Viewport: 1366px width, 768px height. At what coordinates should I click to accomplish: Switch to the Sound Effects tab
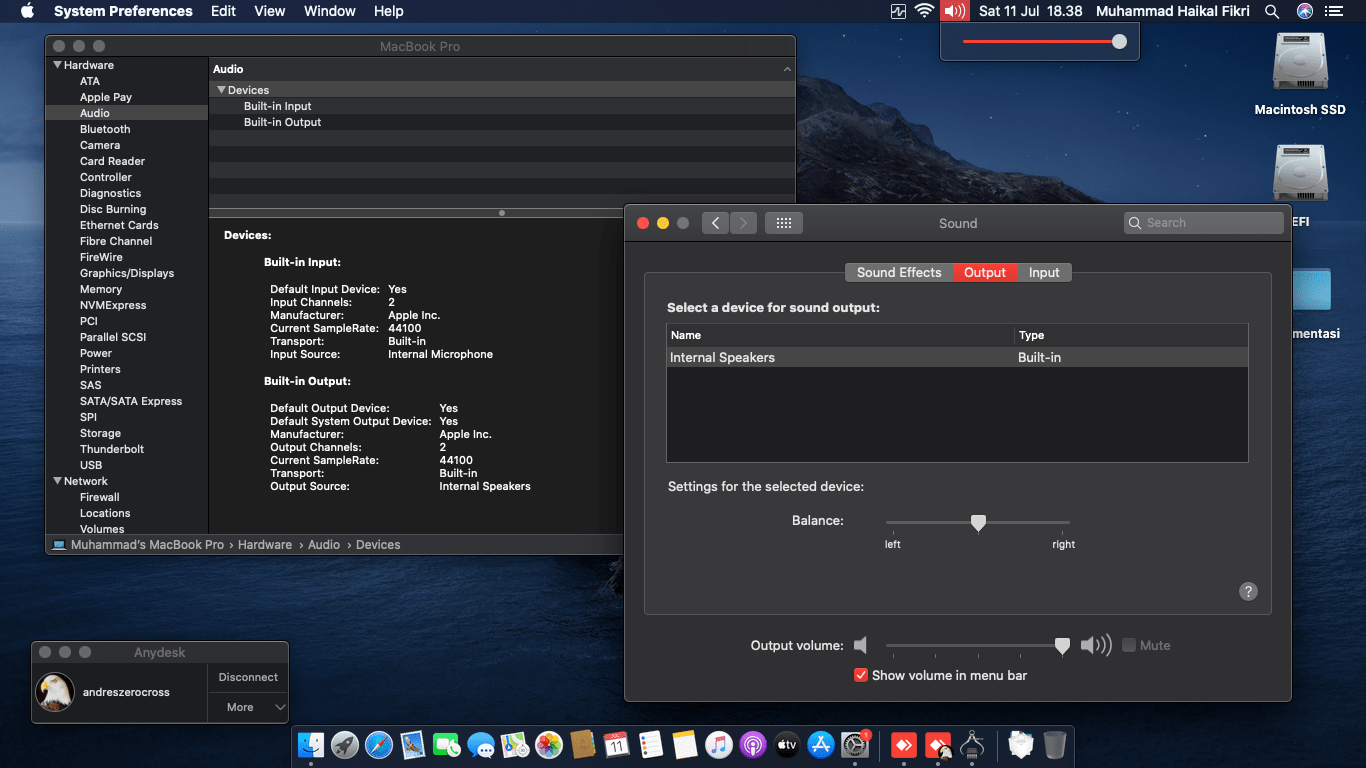tap(899, 272)
